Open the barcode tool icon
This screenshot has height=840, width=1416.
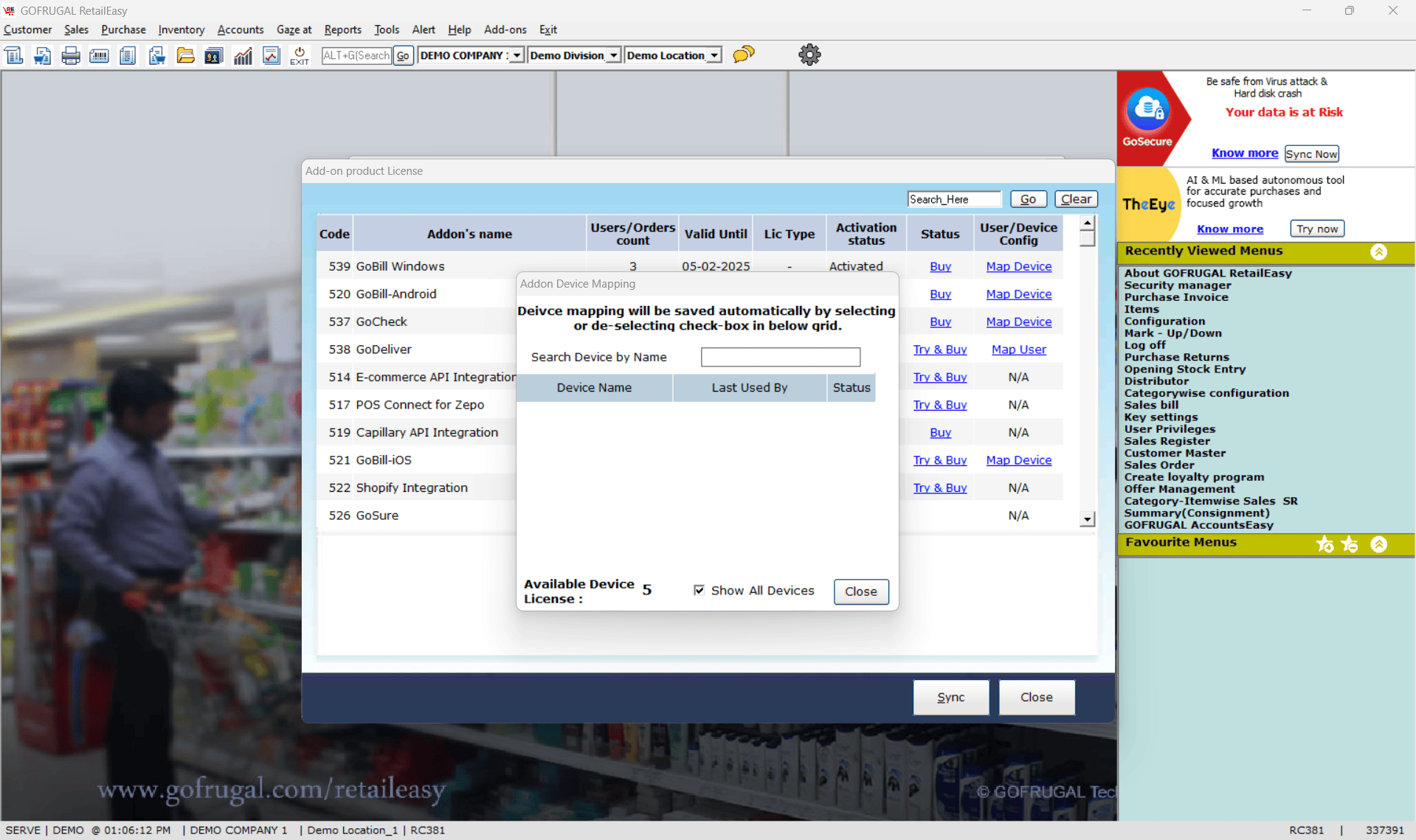tap(99, 55)
